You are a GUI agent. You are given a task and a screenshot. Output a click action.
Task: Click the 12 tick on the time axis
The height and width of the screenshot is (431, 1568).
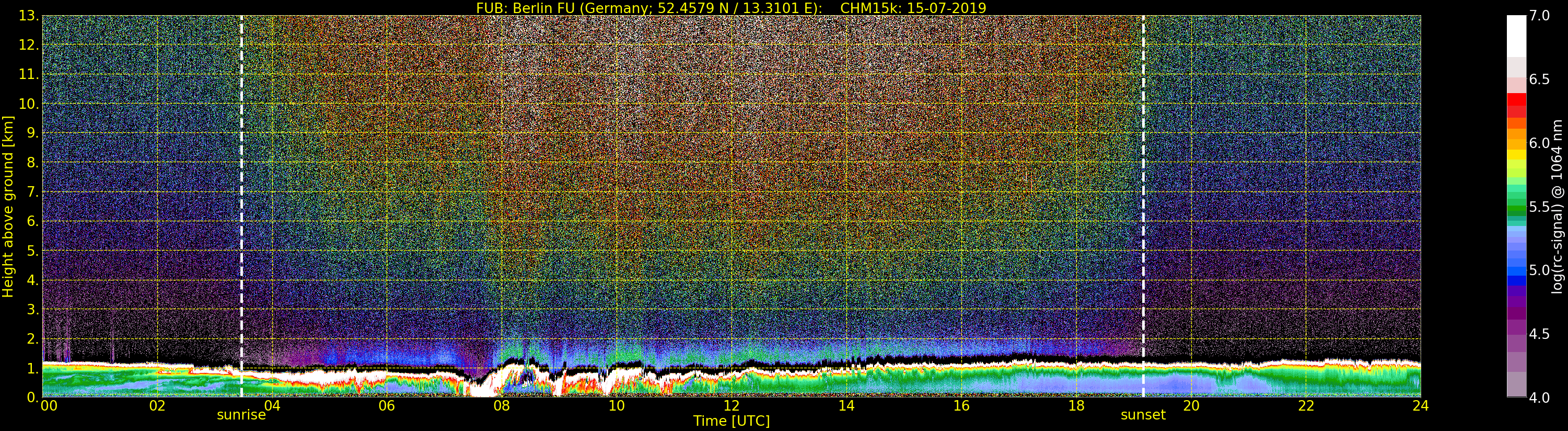[x=731, y=406]
